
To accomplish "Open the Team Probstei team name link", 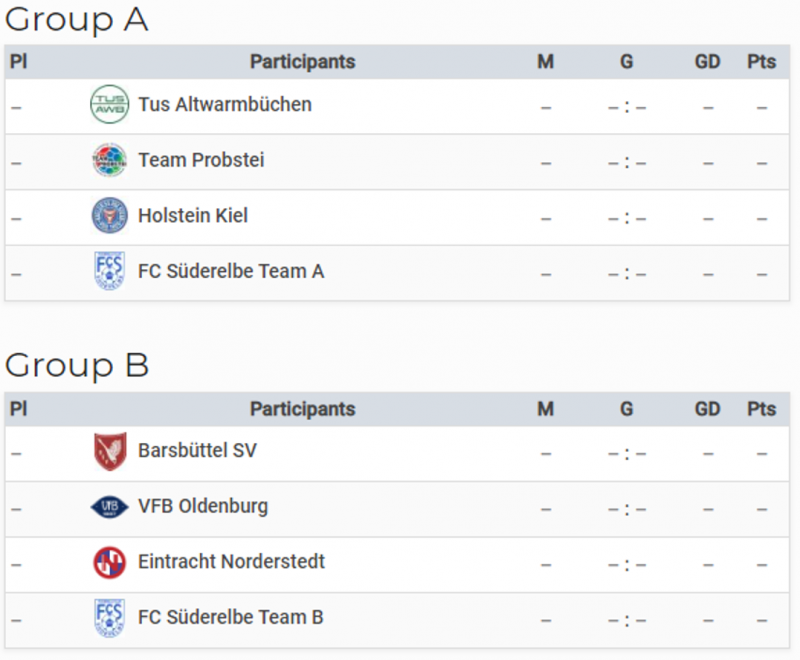I will click(x=202, y=160).
